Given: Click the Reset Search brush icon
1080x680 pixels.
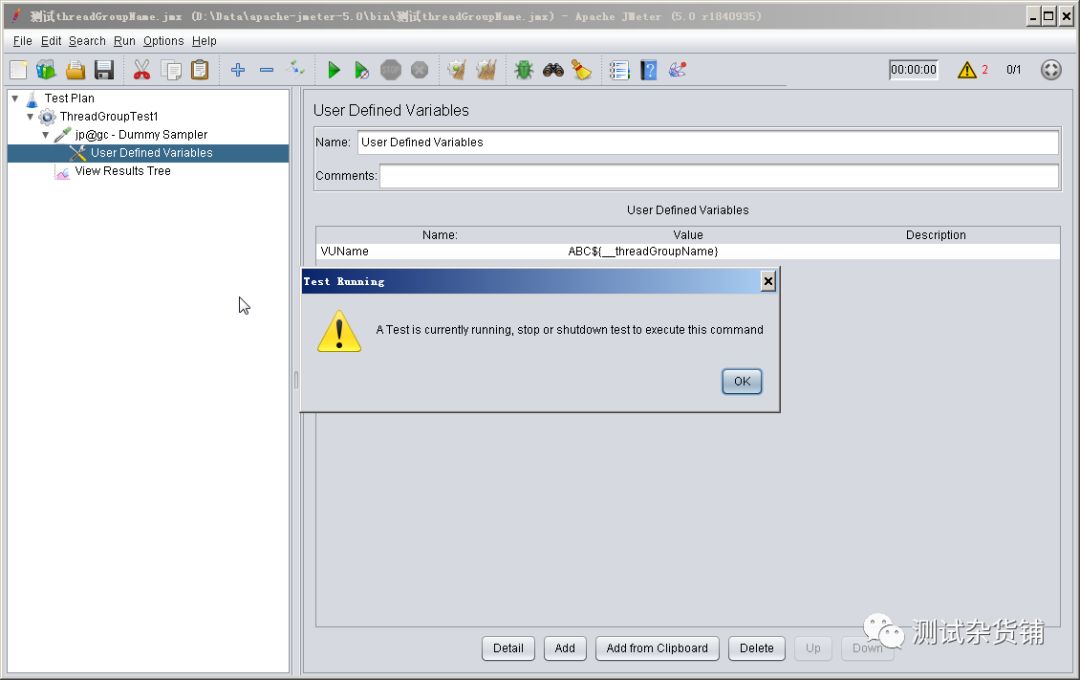Looking at the screenshot, I should pyautogui.click(x=581, y=70).
